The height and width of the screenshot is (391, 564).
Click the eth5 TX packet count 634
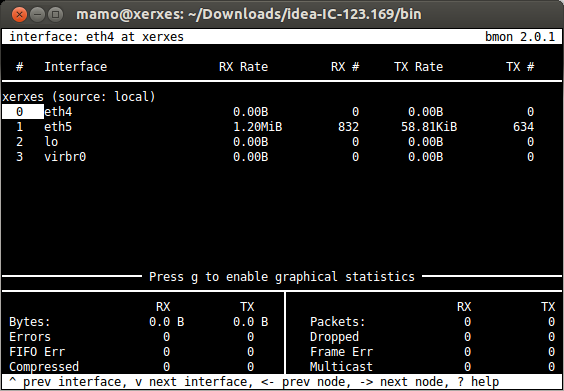click(524, 127)
